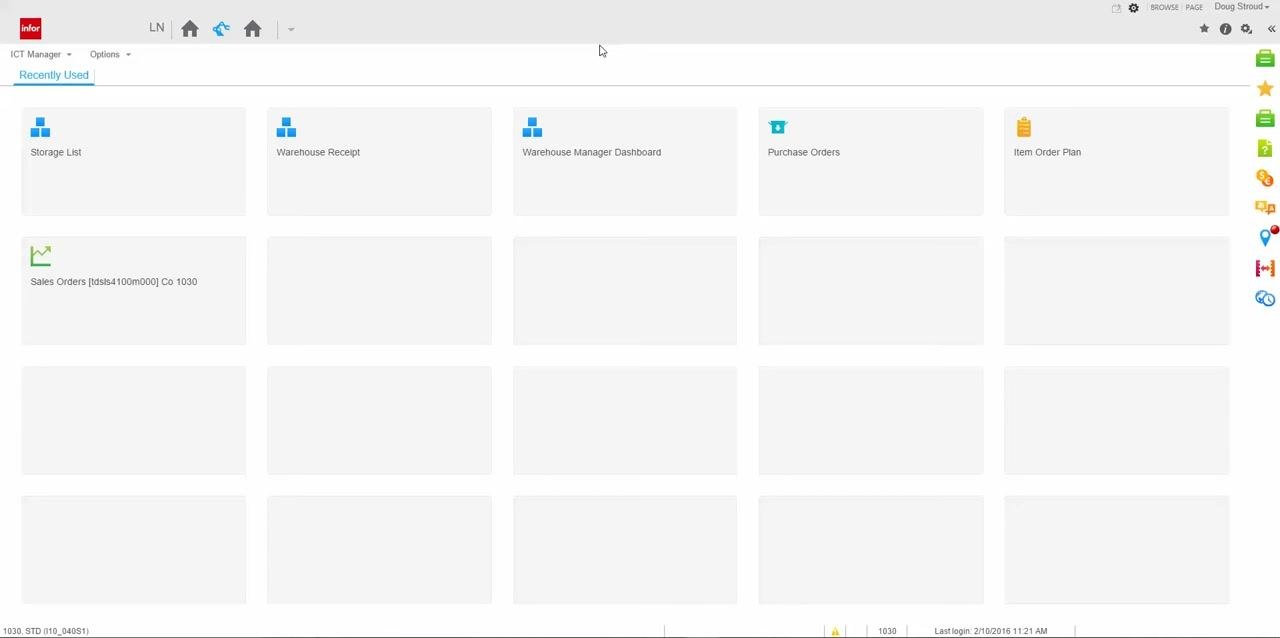Image resolution: width=1280 pixels, height=638 pixels.
Task: Open the gear with arrow settings menu
Action: (1247, 29)
